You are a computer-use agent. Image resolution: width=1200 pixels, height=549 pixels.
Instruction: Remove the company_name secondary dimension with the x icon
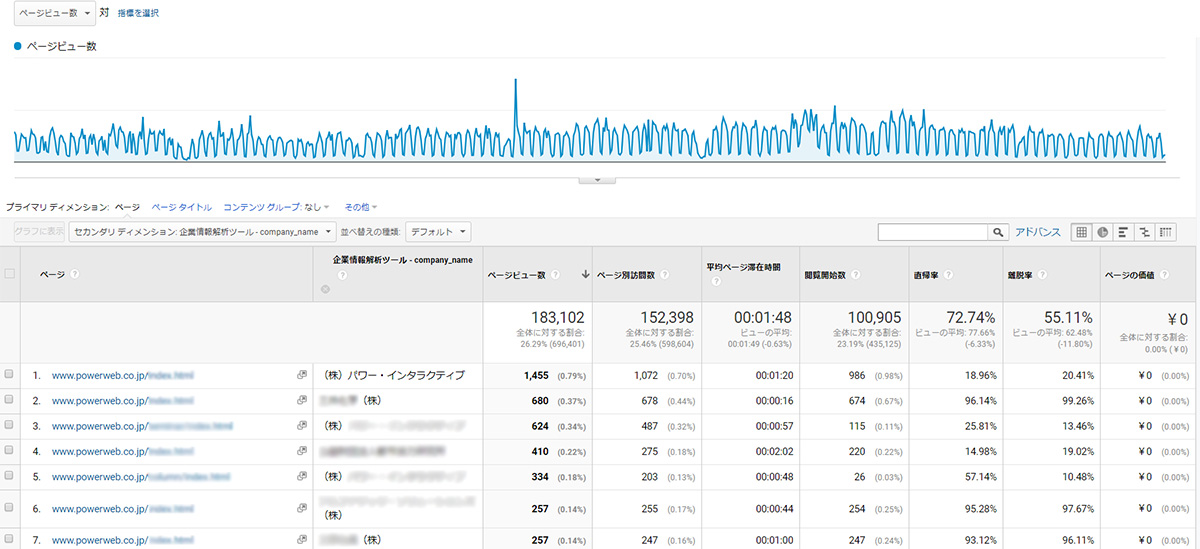325,289
